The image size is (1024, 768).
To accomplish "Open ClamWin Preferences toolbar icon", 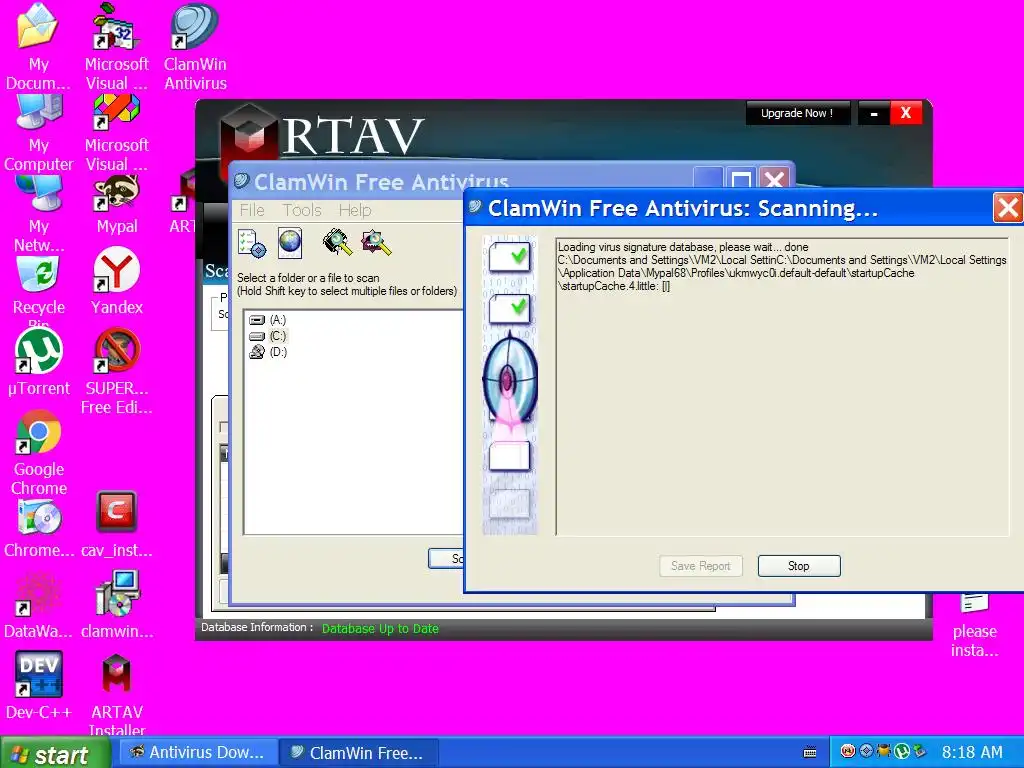I will coord(252,243).
